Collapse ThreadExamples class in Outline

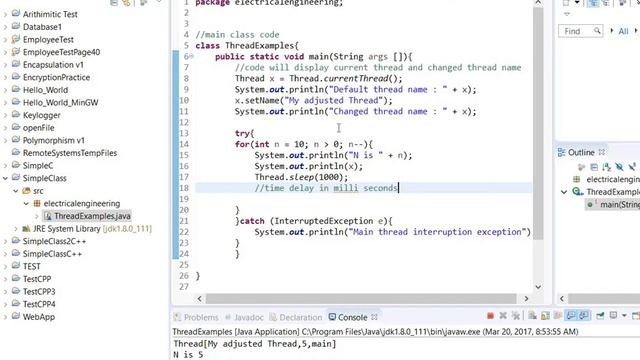click(564, 192)
